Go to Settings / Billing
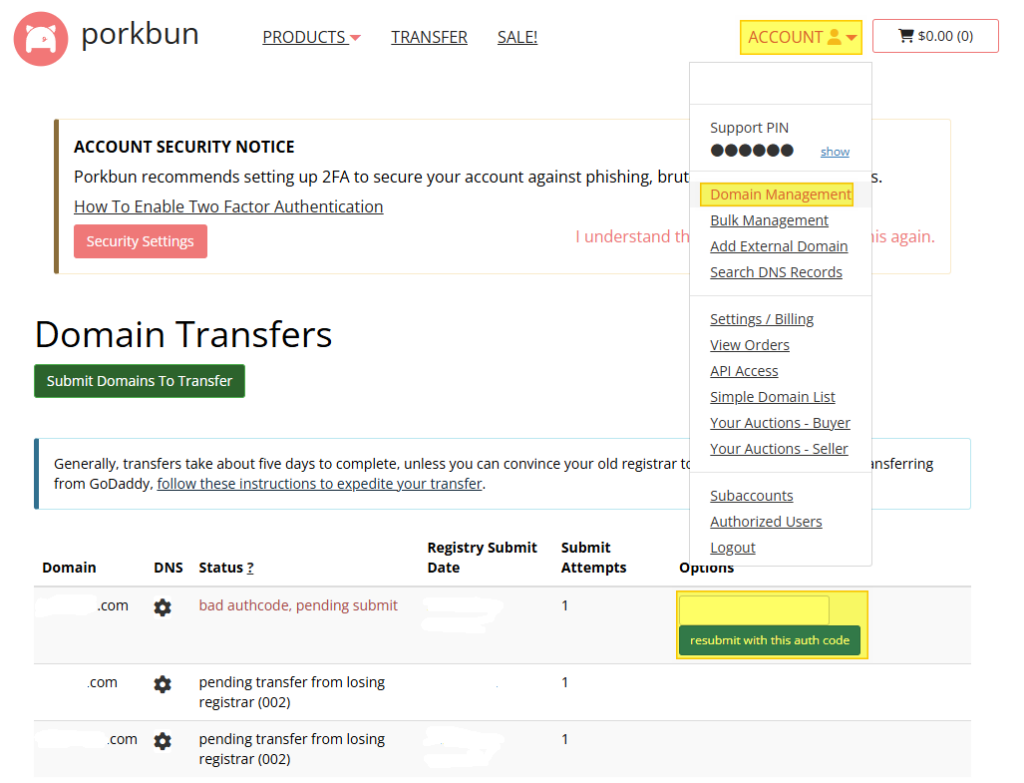Screen dimensions: 1024x783 [x=761, y=319]
